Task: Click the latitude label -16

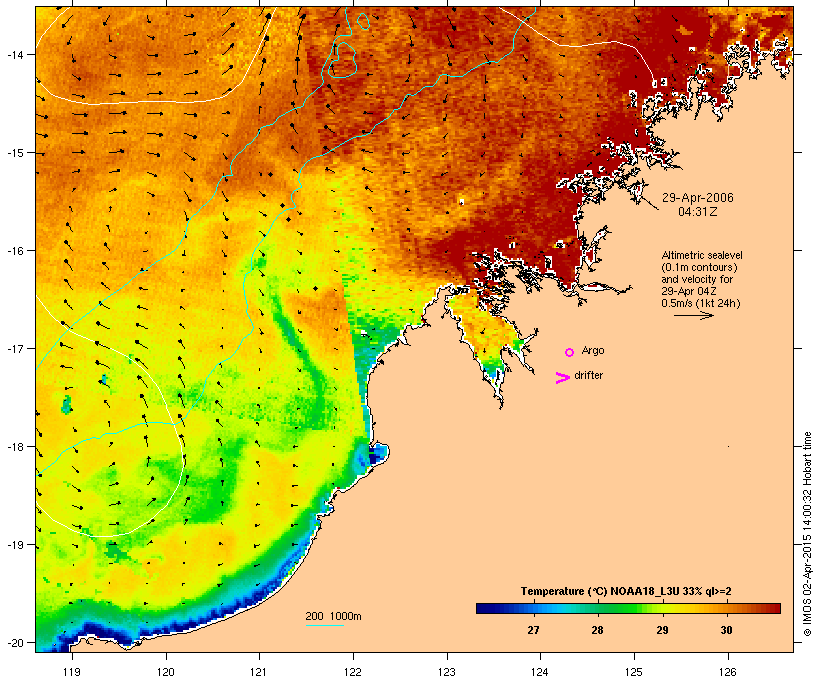Action: (x=14, y=251)
